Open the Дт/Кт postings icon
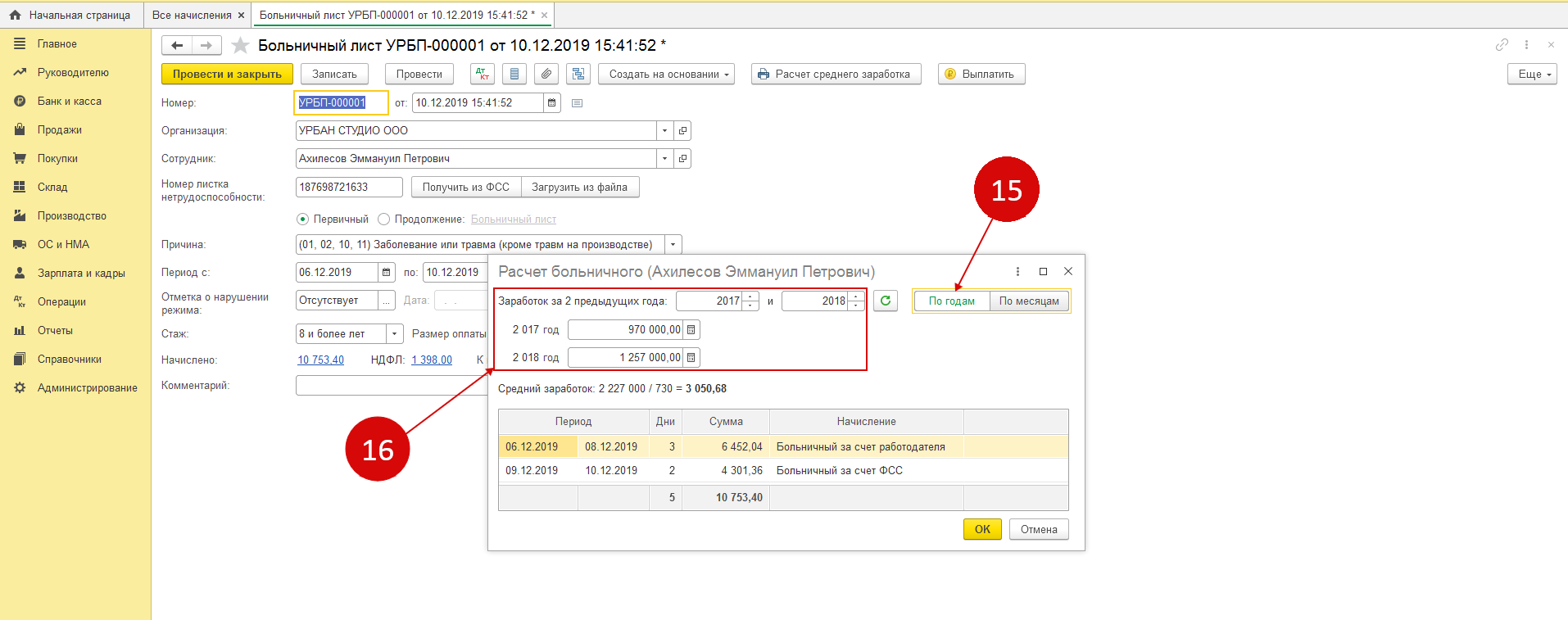 tap(483, 75)
